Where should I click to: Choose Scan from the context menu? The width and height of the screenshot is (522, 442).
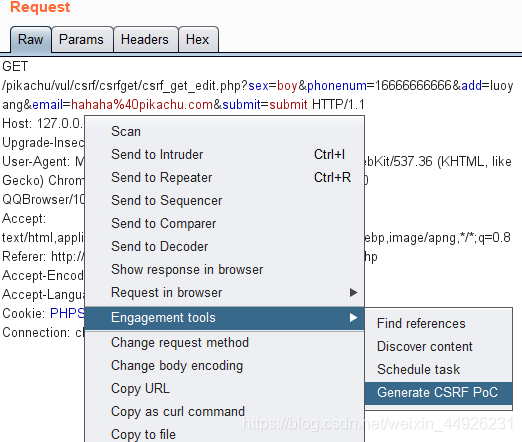pos(224,131)
